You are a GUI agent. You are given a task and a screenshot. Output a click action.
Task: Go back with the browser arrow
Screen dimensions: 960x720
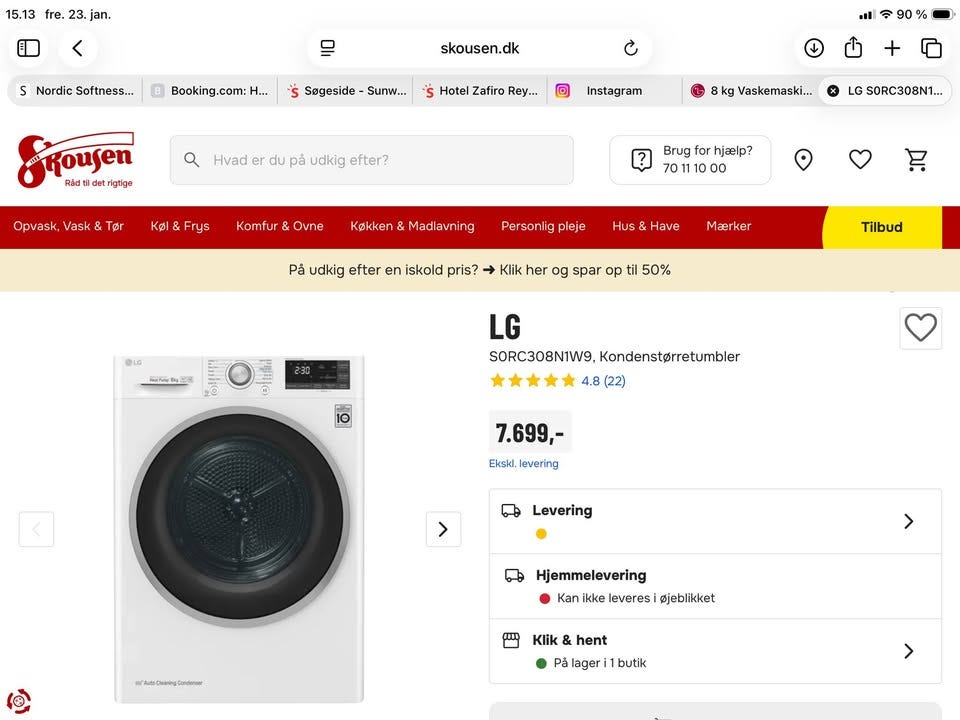click(78, 48)
